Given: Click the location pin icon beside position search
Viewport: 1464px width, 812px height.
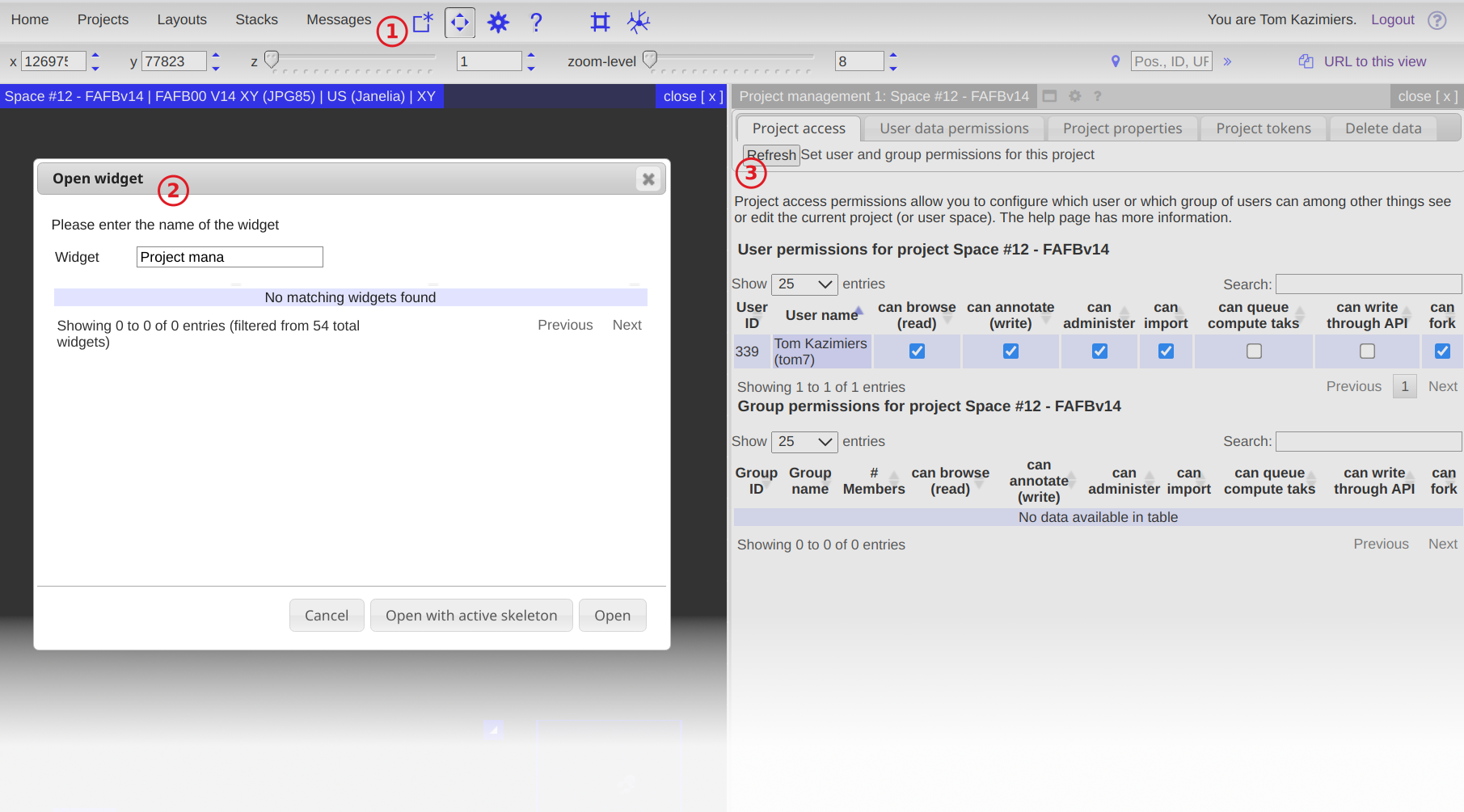Looking at the screenshot, I should coord(1116,61).
